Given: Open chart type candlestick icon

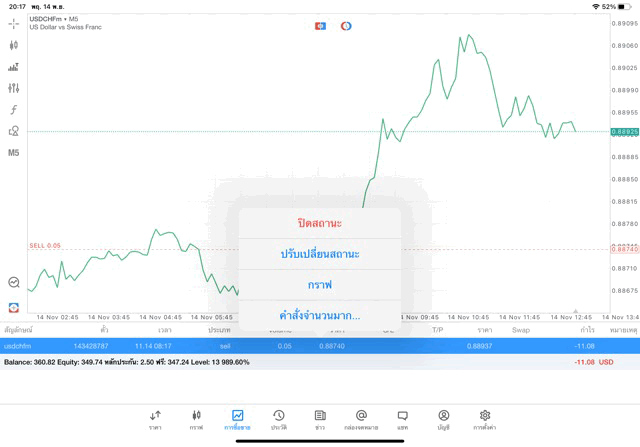Looking at the screenshot, I should pyautogui.click(x=14, y=45).
